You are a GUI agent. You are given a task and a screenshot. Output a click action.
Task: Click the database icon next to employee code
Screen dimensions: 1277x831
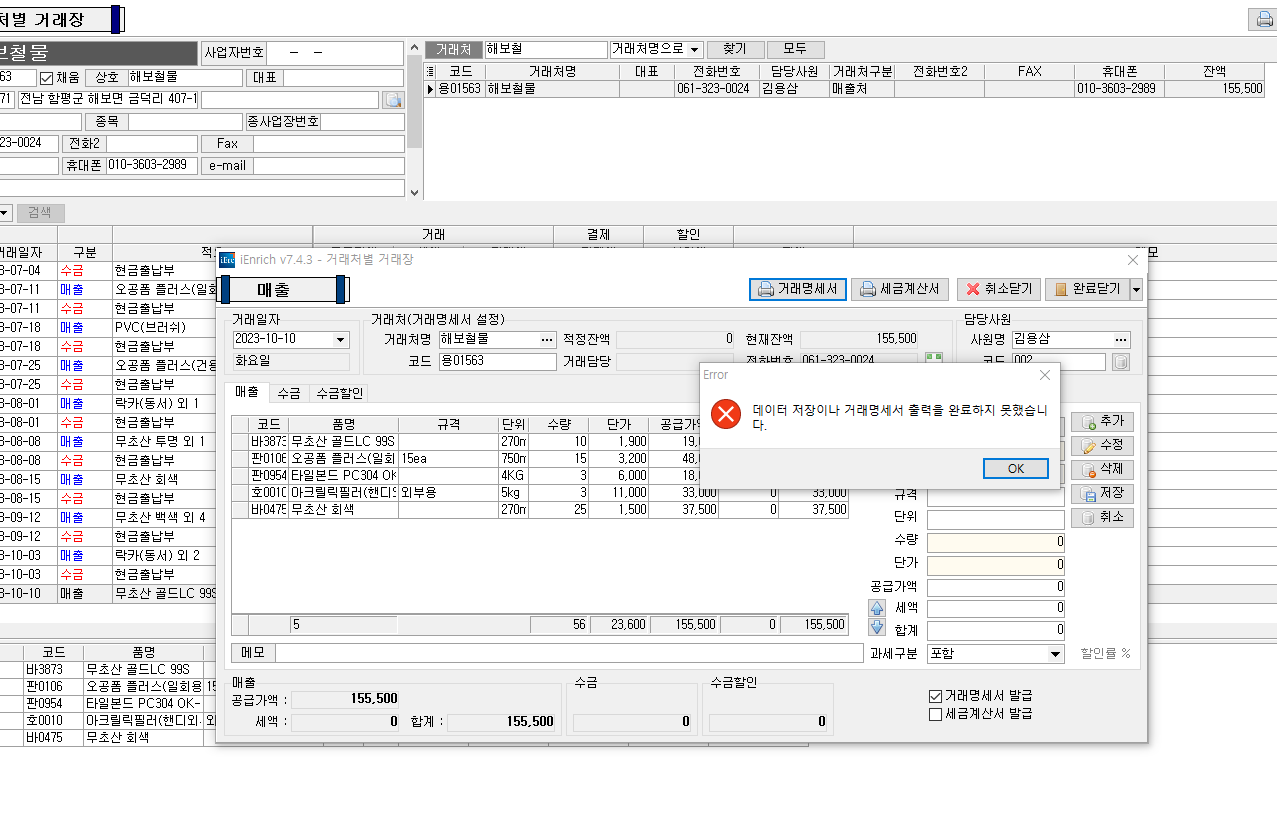pos(1120,362)
